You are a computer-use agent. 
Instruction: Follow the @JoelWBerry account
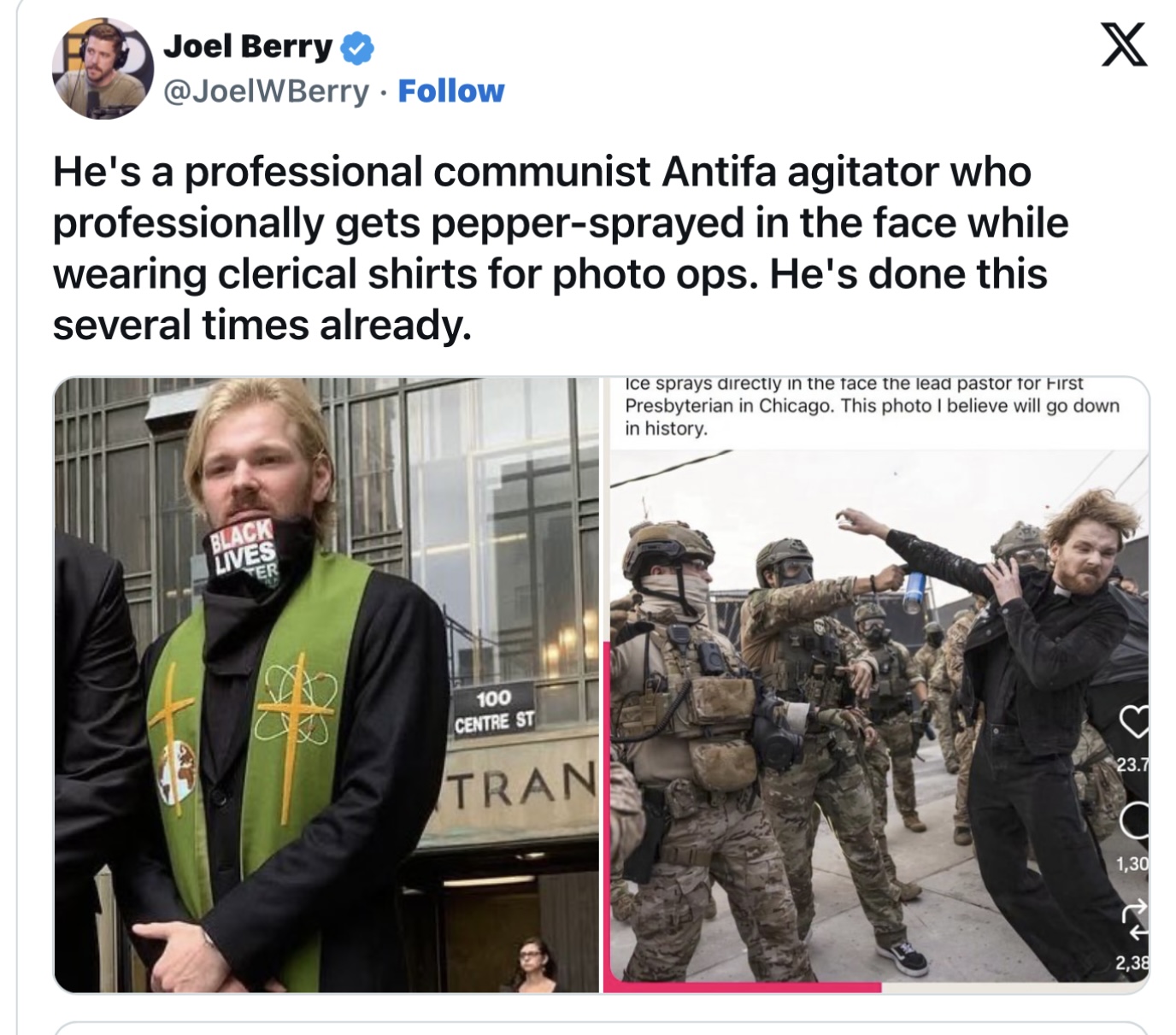[x=451, y=91]
